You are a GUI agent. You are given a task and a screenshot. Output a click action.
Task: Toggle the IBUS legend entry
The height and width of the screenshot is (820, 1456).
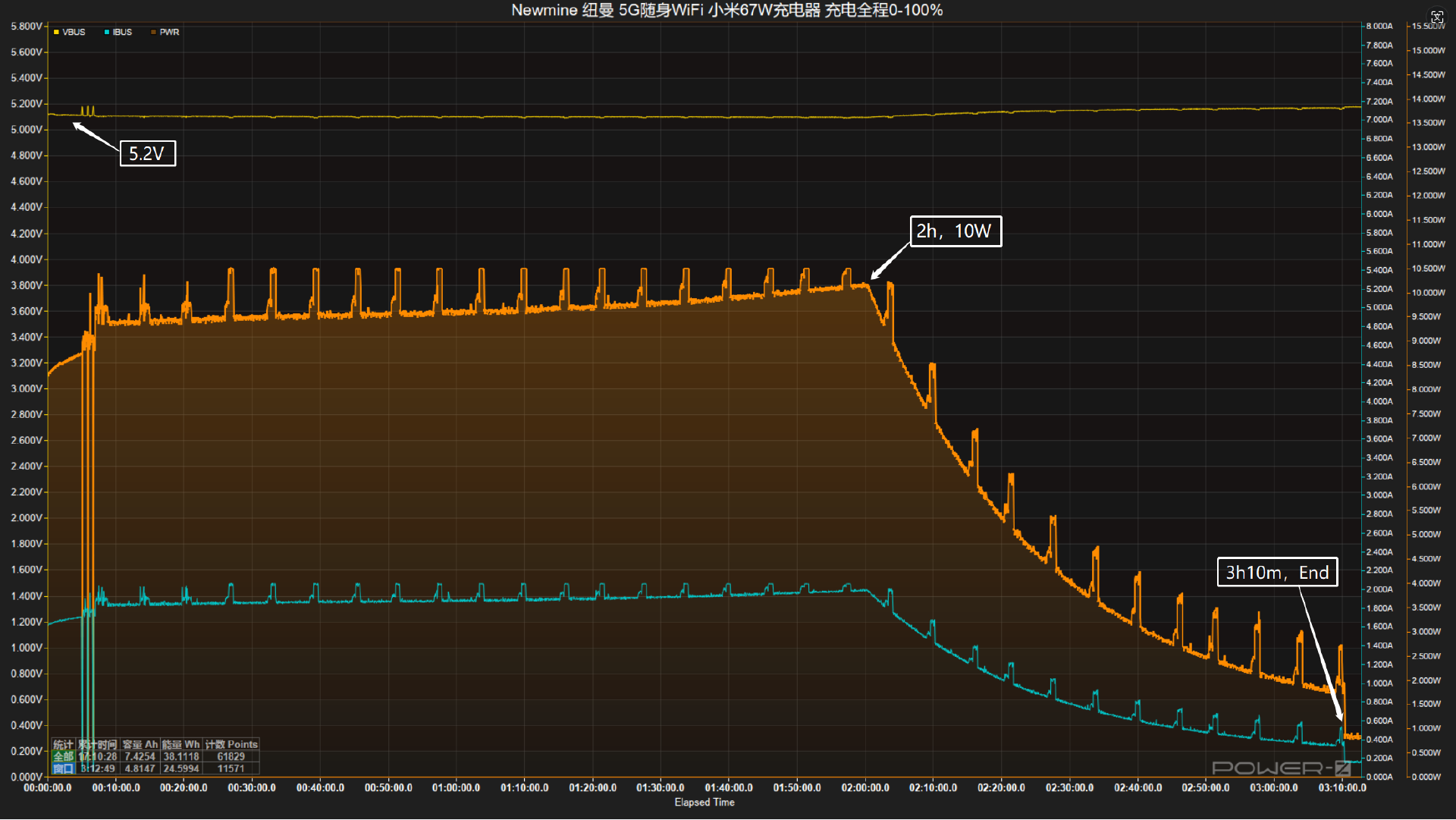[x=118, y=32]
